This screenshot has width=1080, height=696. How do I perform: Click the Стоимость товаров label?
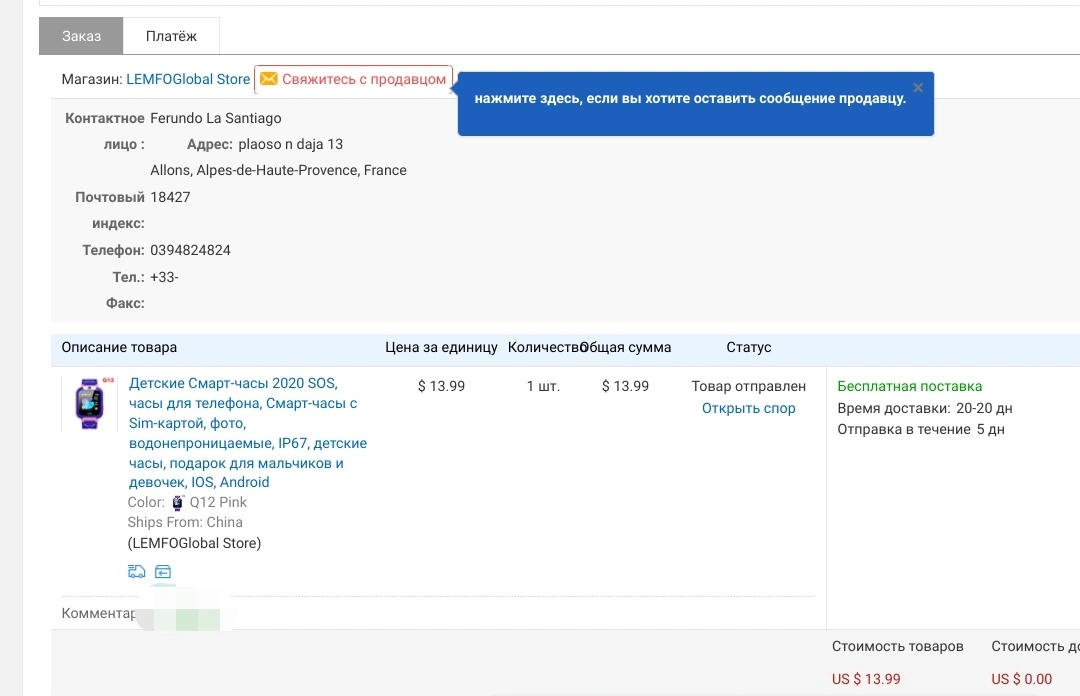click(897, 646)
